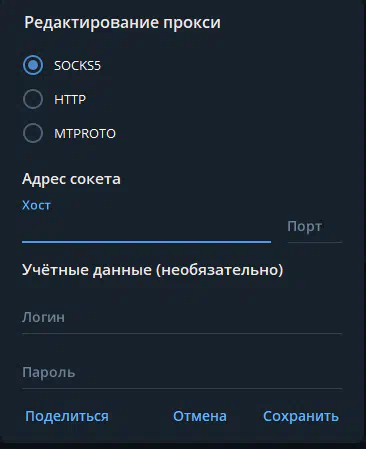Click the Учётные данные (необязательно) heading

[x=153, y=269]
